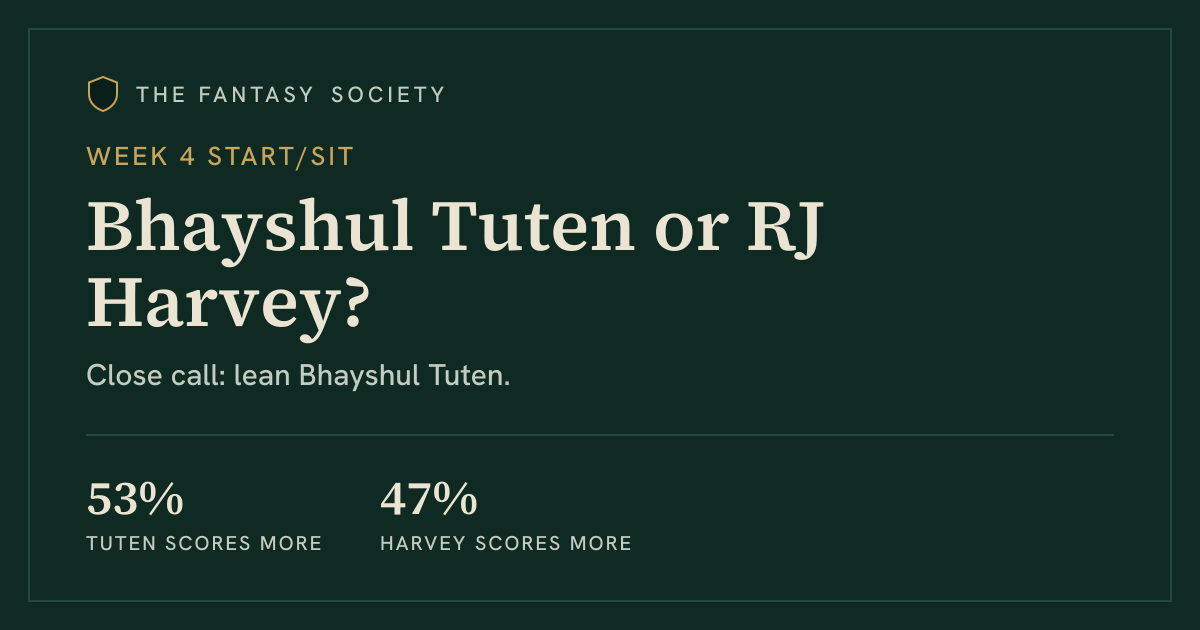1200x630 pixels.
Task: Open The Fantasy Society brand name
Action: (x=290, y=95)
